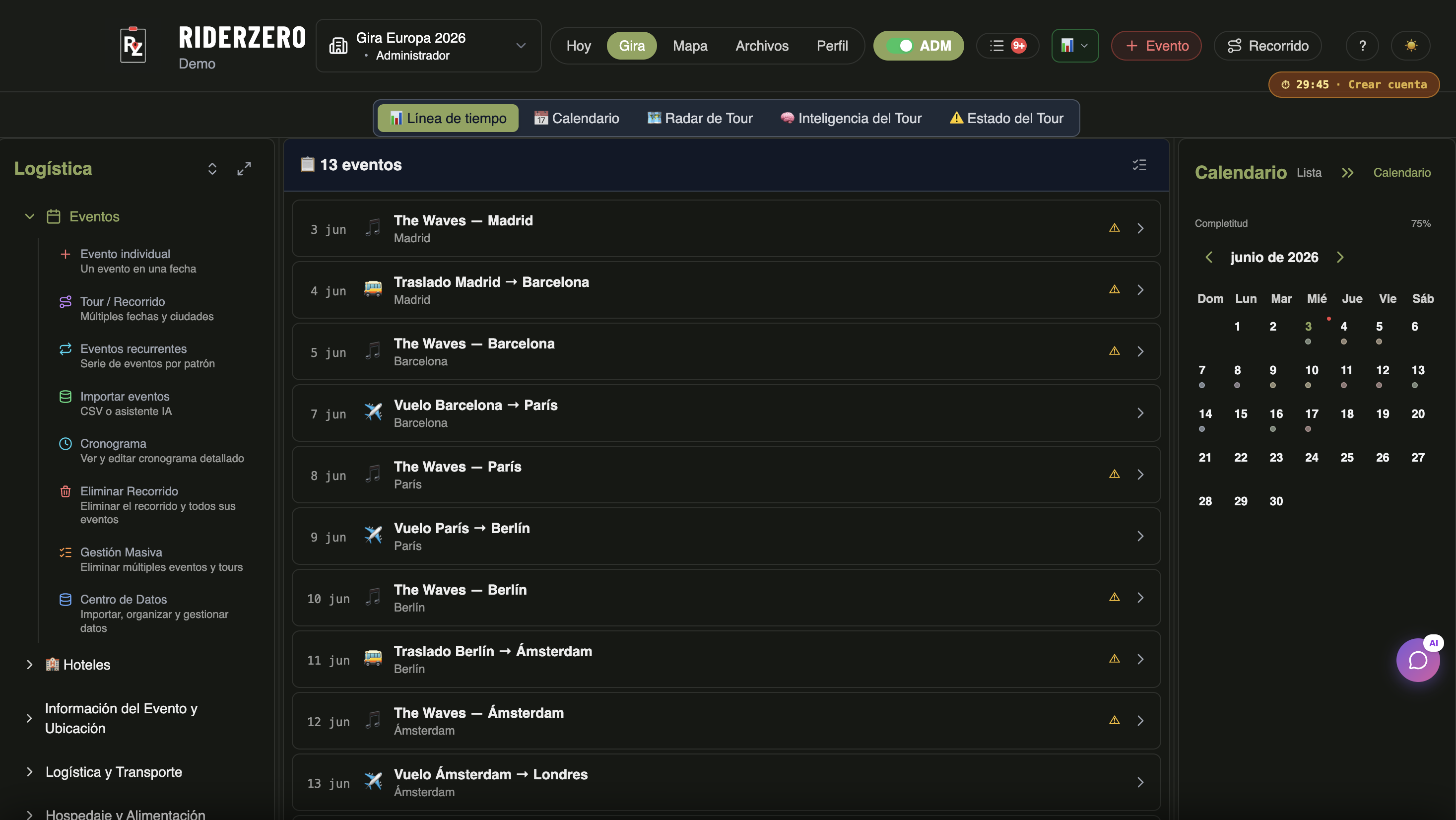Go to the next month after junio de 2026
Viewport: 1456px width, 820px height.
coord(1339,257)
